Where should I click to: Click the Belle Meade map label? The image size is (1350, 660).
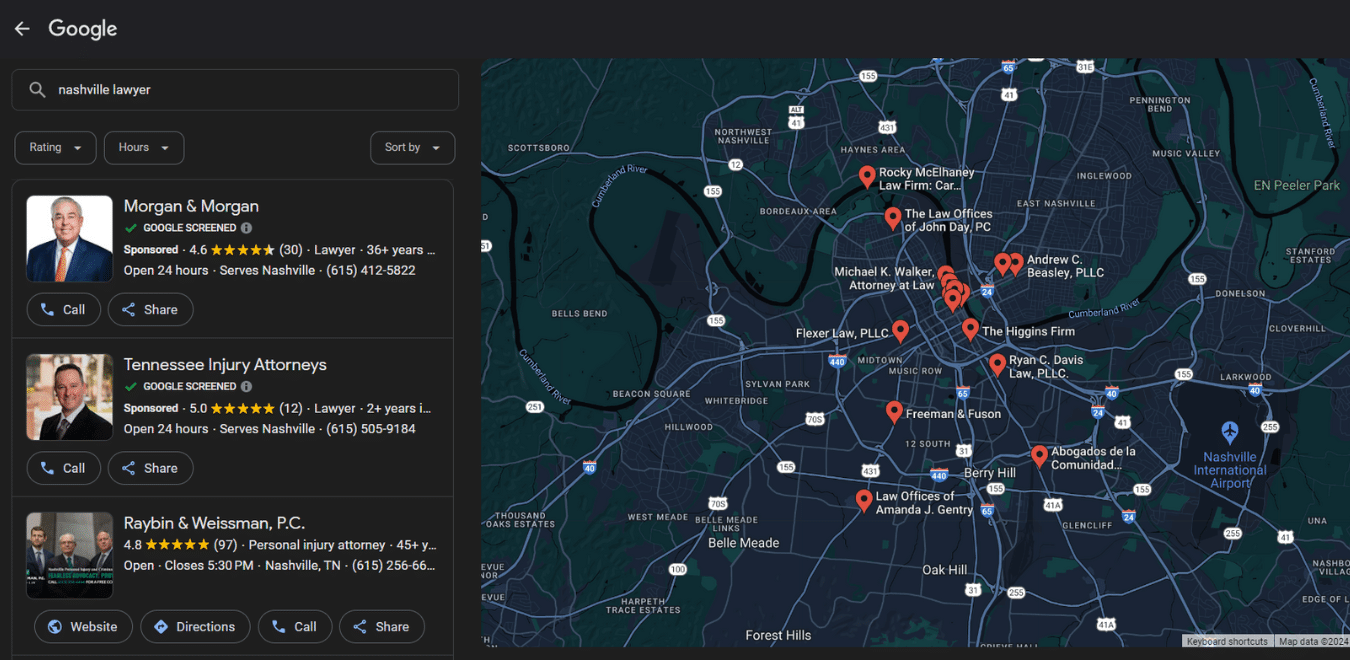point(743,543)
